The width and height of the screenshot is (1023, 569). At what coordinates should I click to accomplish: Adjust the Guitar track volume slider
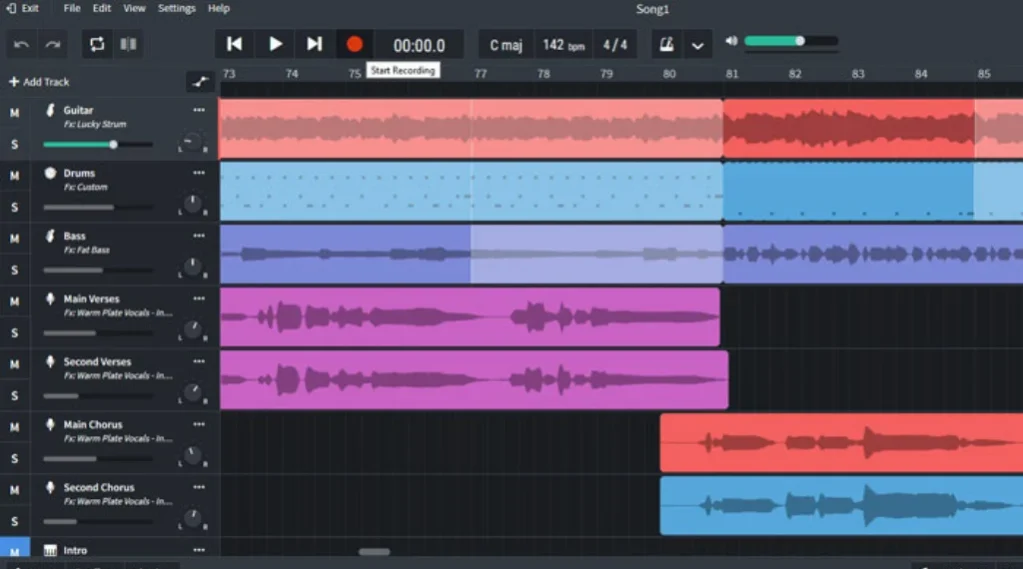tap(98, 144)
